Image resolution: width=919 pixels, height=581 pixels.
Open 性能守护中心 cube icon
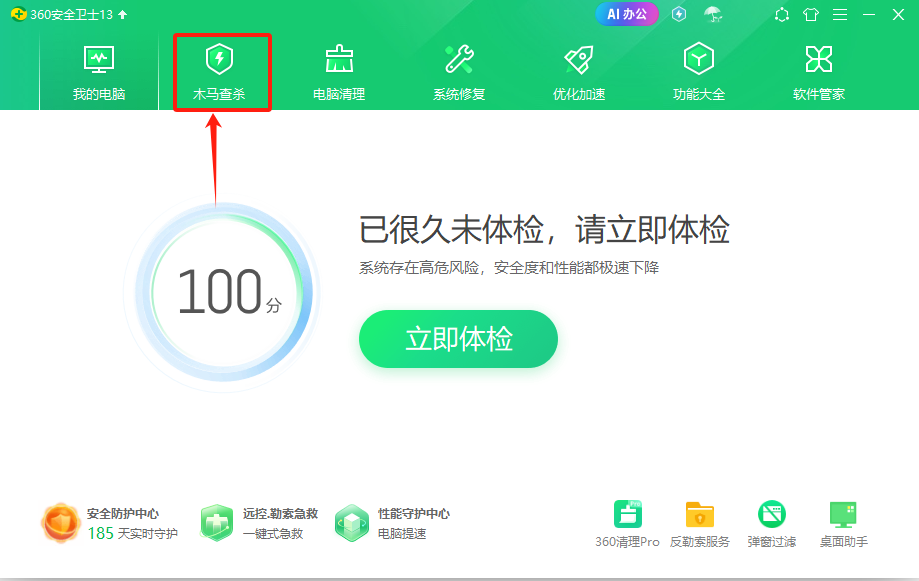[x=352, y=522]
